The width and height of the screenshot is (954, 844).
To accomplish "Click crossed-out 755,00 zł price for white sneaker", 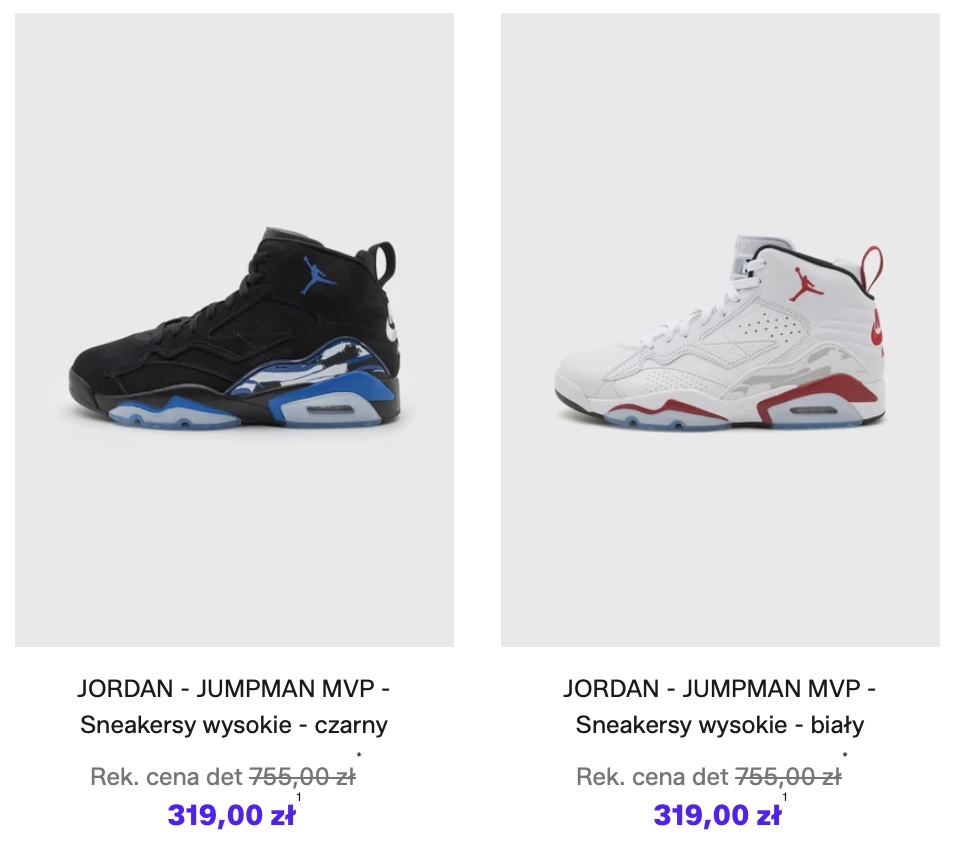I will click(789, 776).
